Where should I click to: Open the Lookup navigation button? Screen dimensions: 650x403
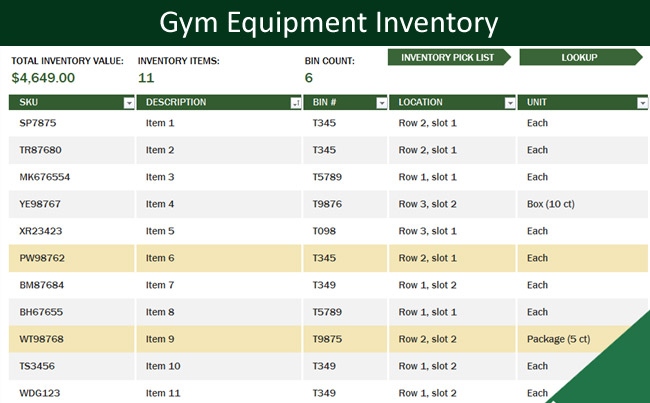[580, 57]
